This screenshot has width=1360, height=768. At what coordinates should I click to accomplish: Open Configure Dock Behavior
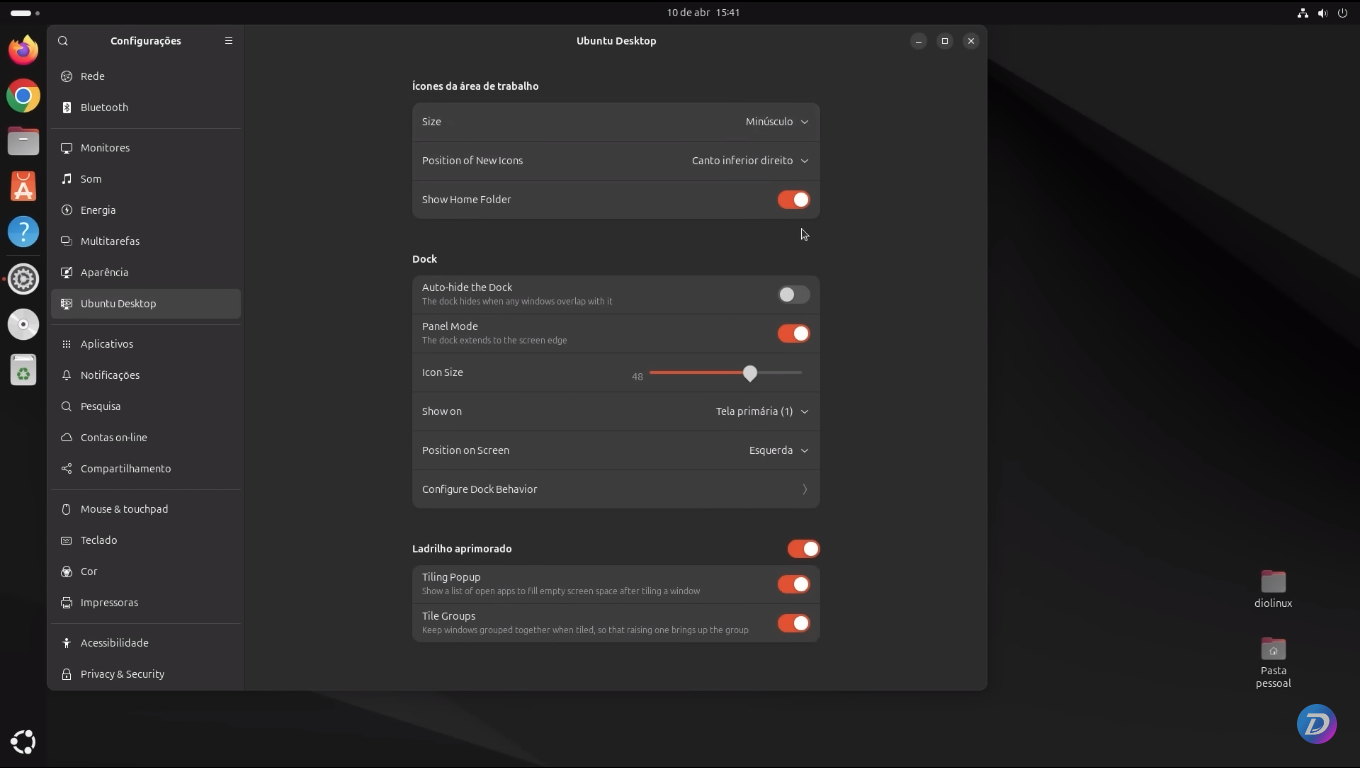615,489
